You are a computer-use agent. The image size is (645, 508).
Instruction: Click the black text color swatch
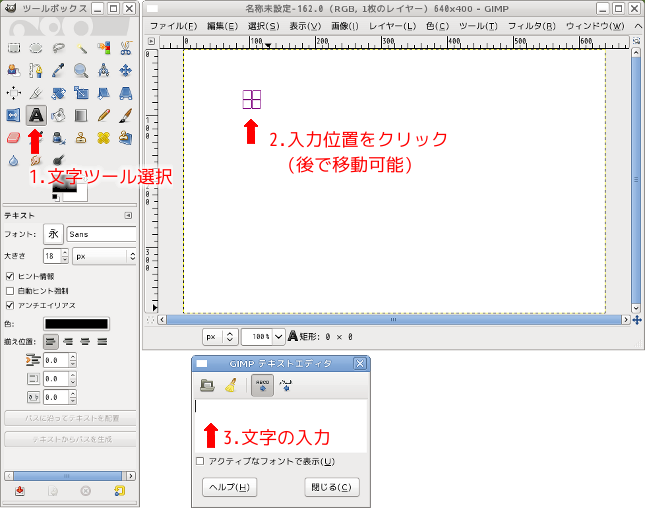[x=75, y=324]
